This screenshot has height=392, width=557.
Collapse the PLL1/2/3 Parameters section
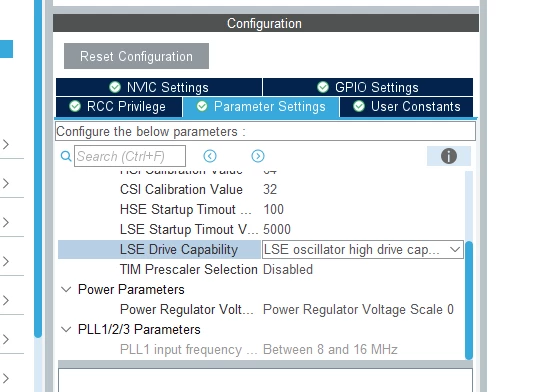point(66,330)
